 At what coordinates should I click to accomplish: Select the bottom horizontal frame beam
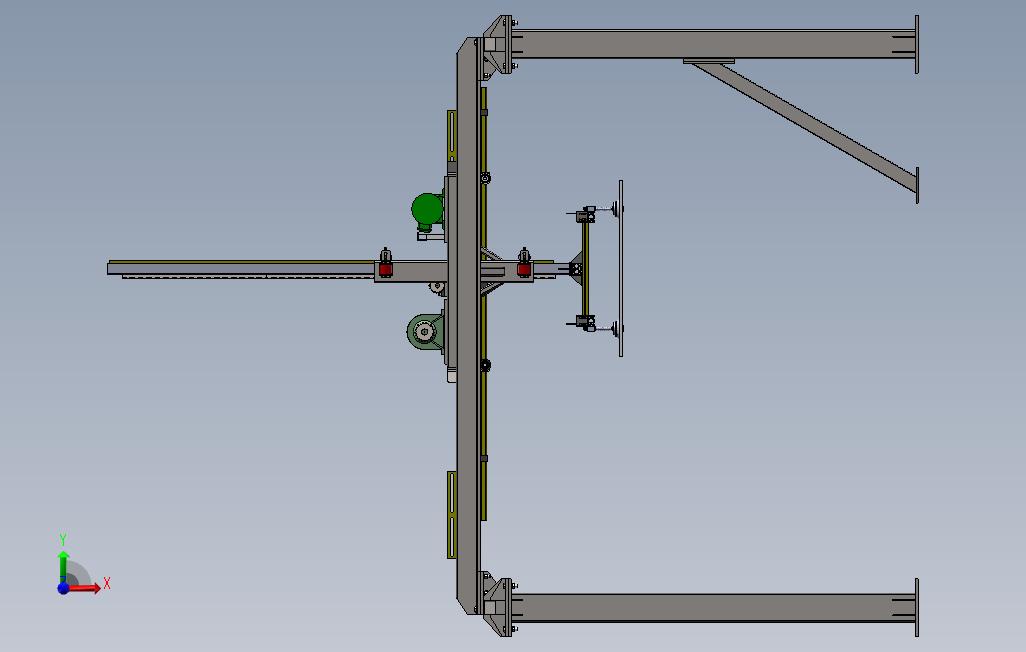(713, 607)
